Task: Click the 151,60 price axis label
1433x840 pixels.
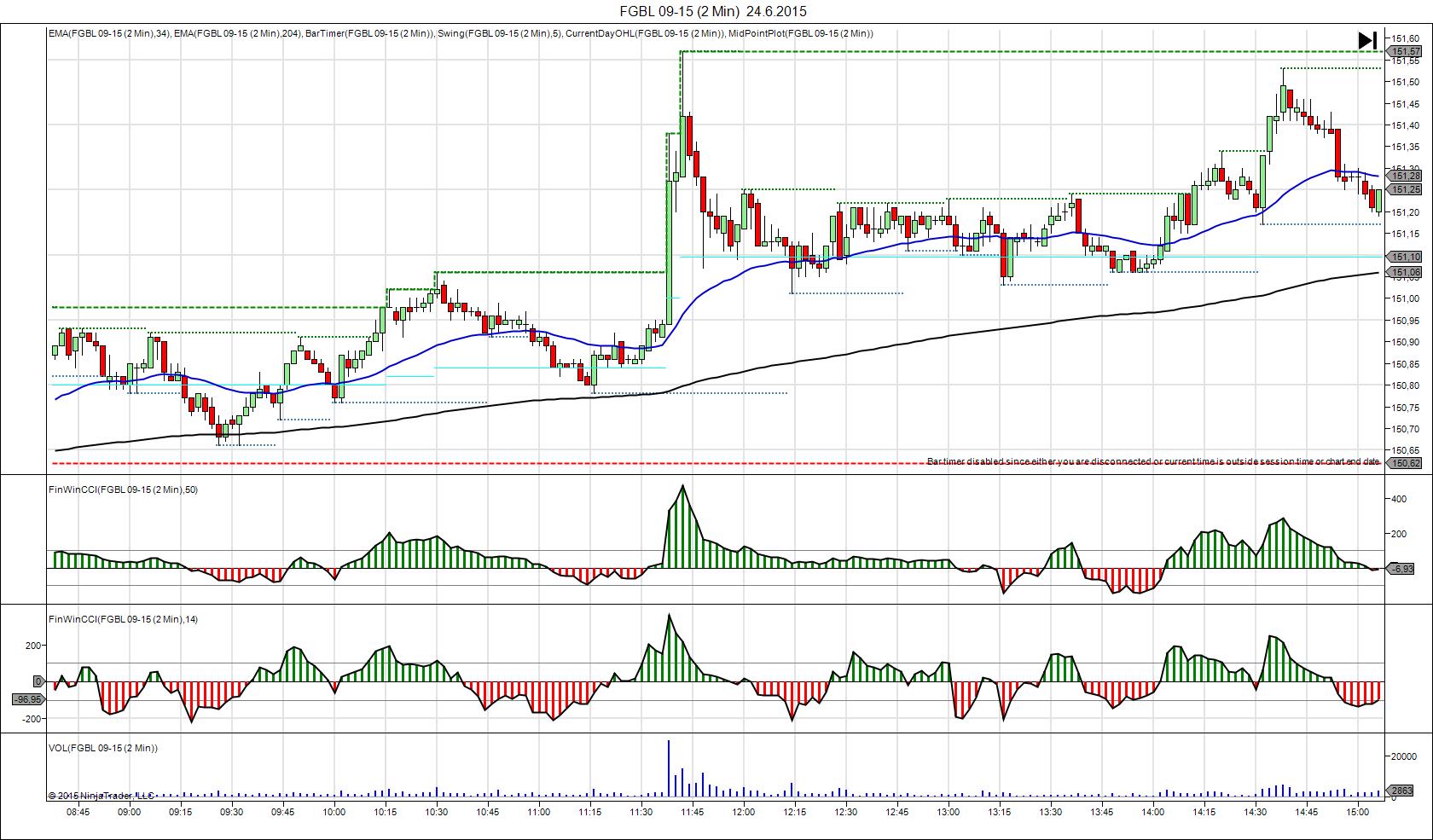Action: pyautogui.click(x=1406, y=38)
